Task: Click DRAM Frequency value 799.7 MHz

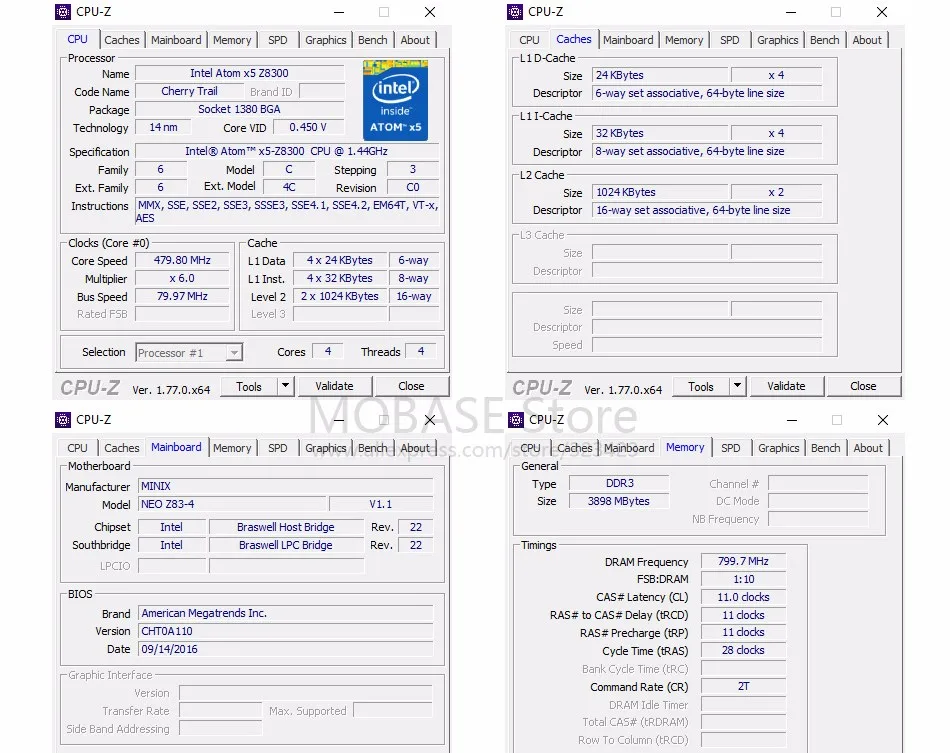Action: click(x=743, y=561)
